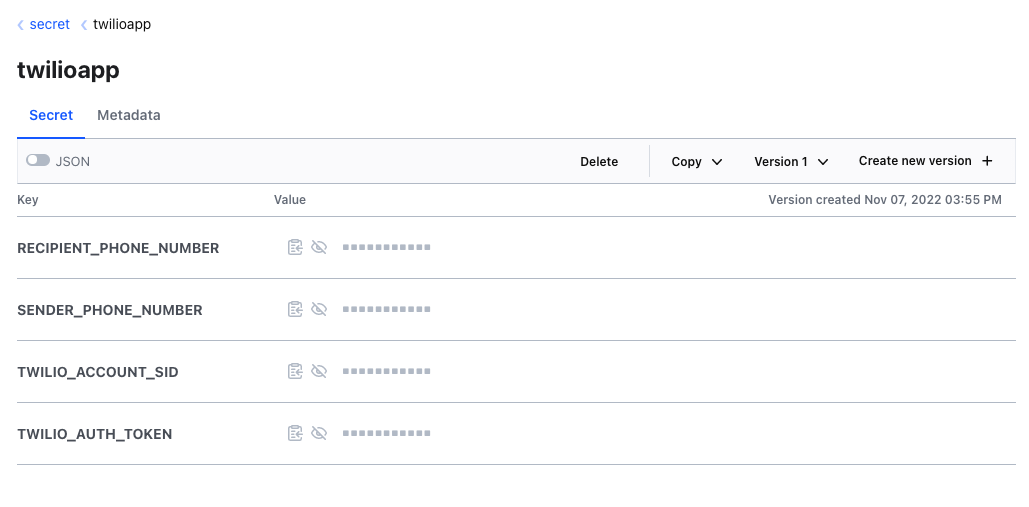The image size is (1029, 507).
Task: Click the twilioapp breadcrumb item
Action: [x=122, y=24]
